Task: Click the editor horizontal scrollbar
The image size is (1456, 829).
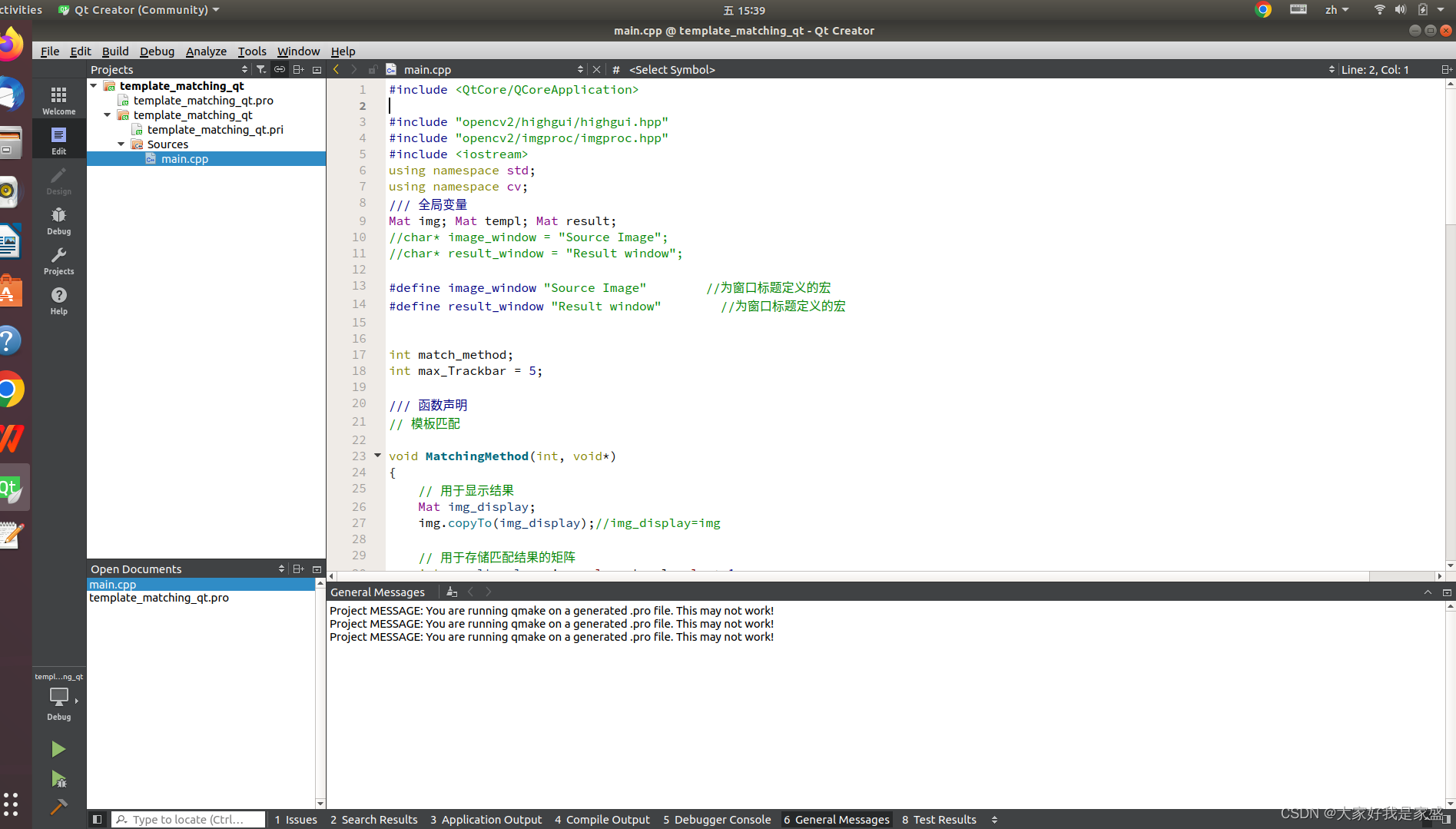Action: (886, 575)
